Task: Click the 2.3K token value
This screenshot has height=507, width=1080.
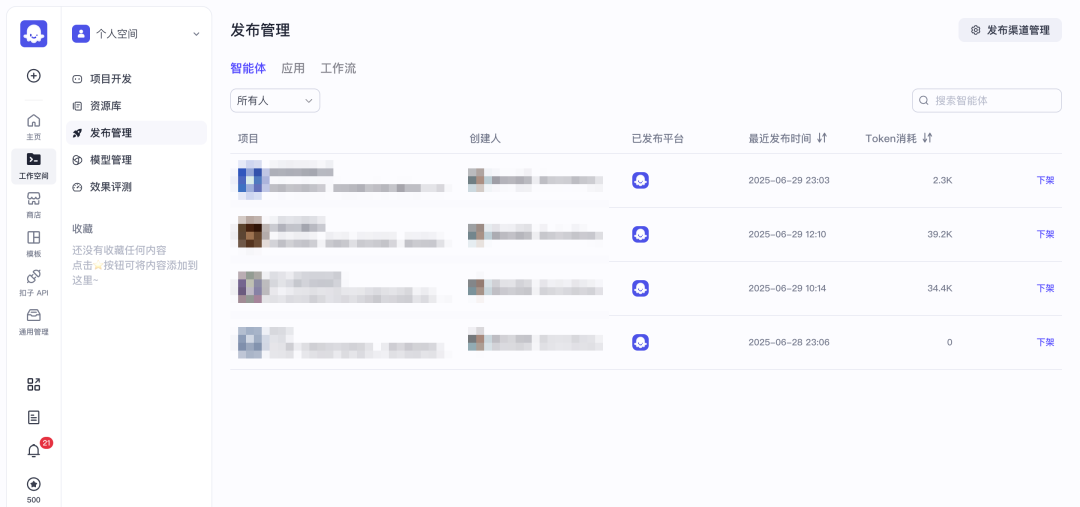Action: (942, 180)
